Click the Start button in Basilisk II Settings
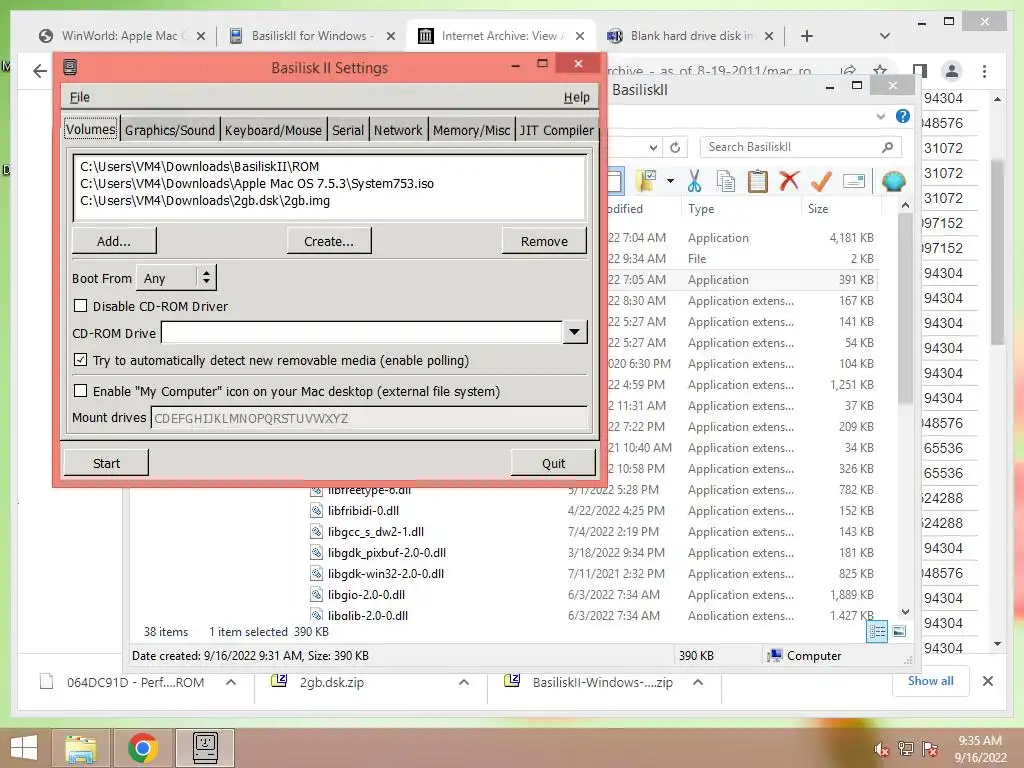1024x768 pixels. [x=106, y=463]
